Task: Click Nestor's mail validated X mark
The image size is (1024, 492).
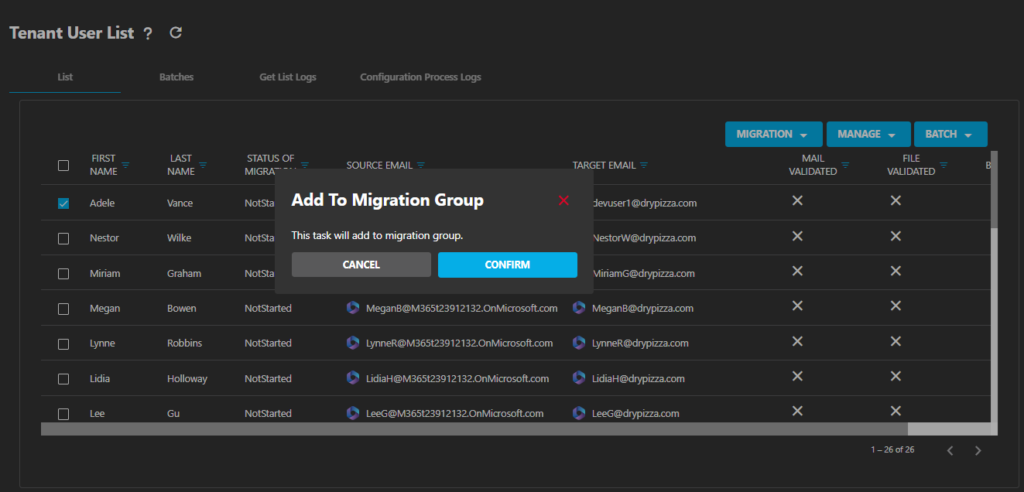Action: coord(797,236)
